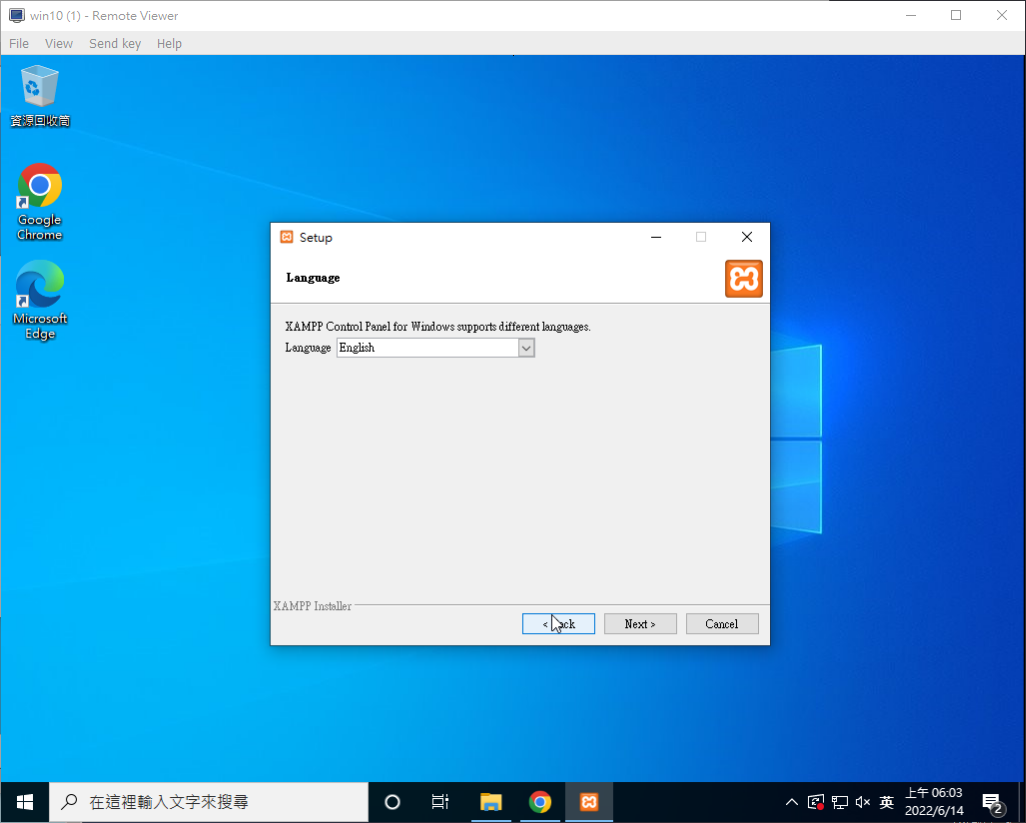Image resolution: width=1026 pixels, height=823 pixels.
Task: Open the View menu
Action: tap(59, 44)
